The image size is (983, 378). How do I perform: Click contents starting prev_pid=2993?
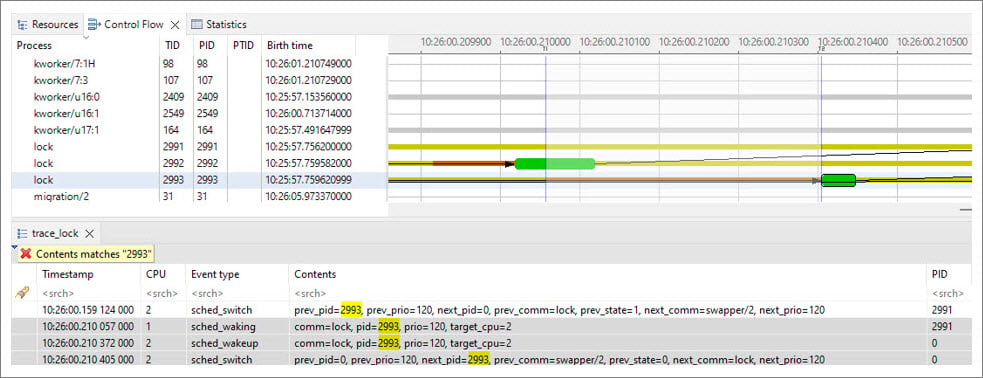(x=559, y=310)
